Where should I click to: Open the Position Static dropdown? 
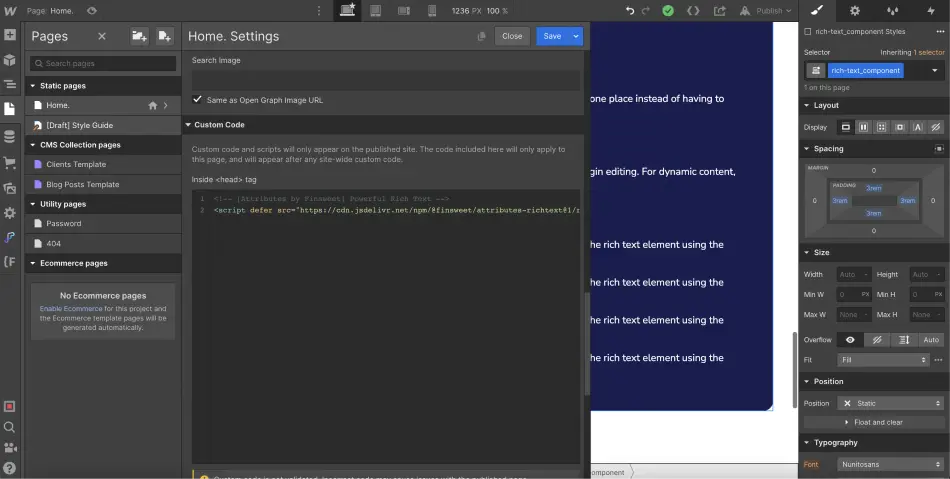[x=891, y=403]
